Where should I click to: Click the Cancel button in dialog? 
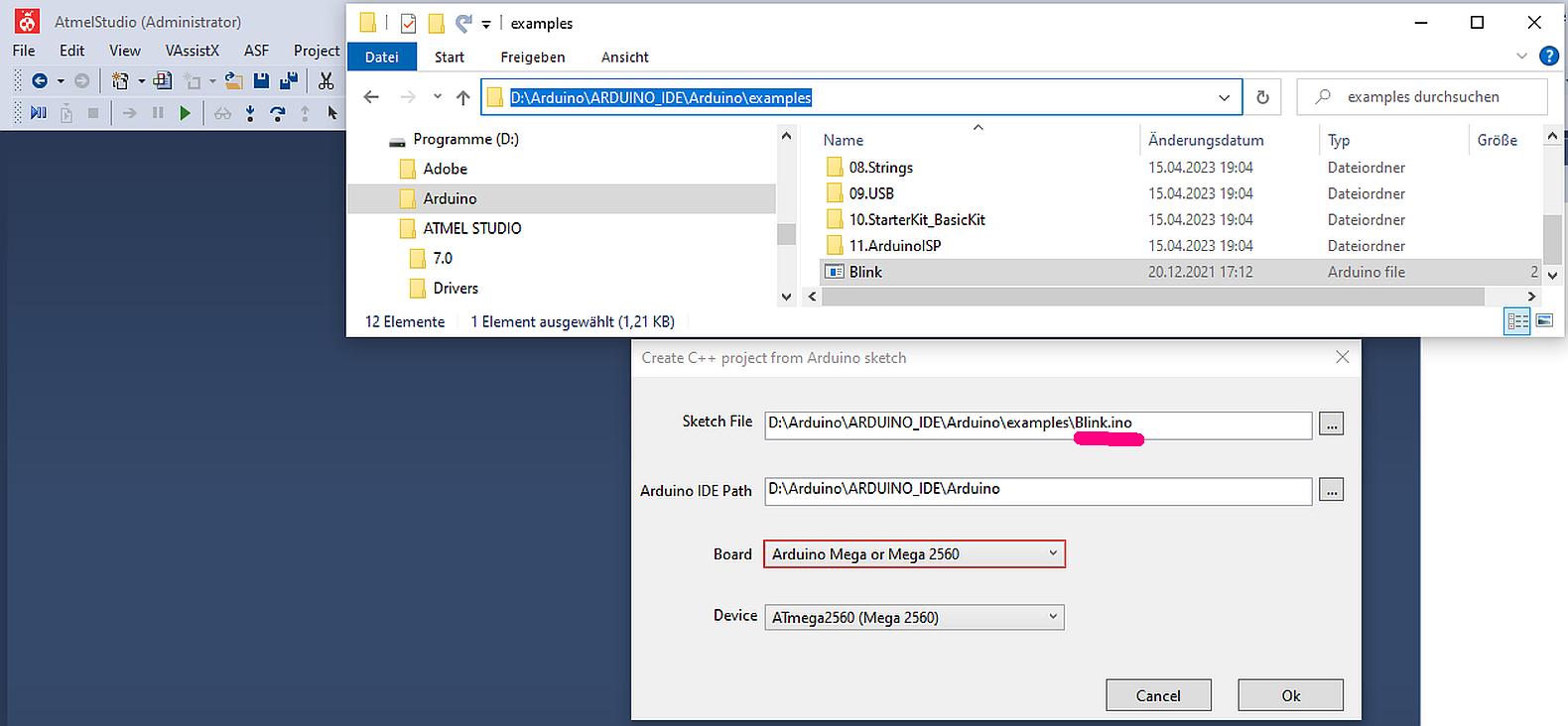1158,695
